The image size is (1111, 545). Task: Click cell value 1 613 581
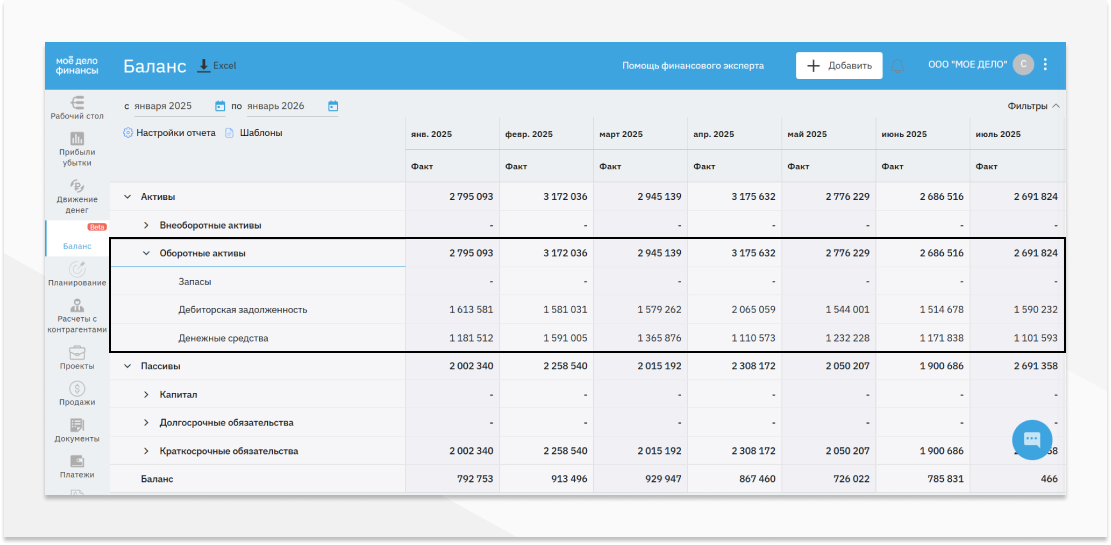[x=471, y=310]
